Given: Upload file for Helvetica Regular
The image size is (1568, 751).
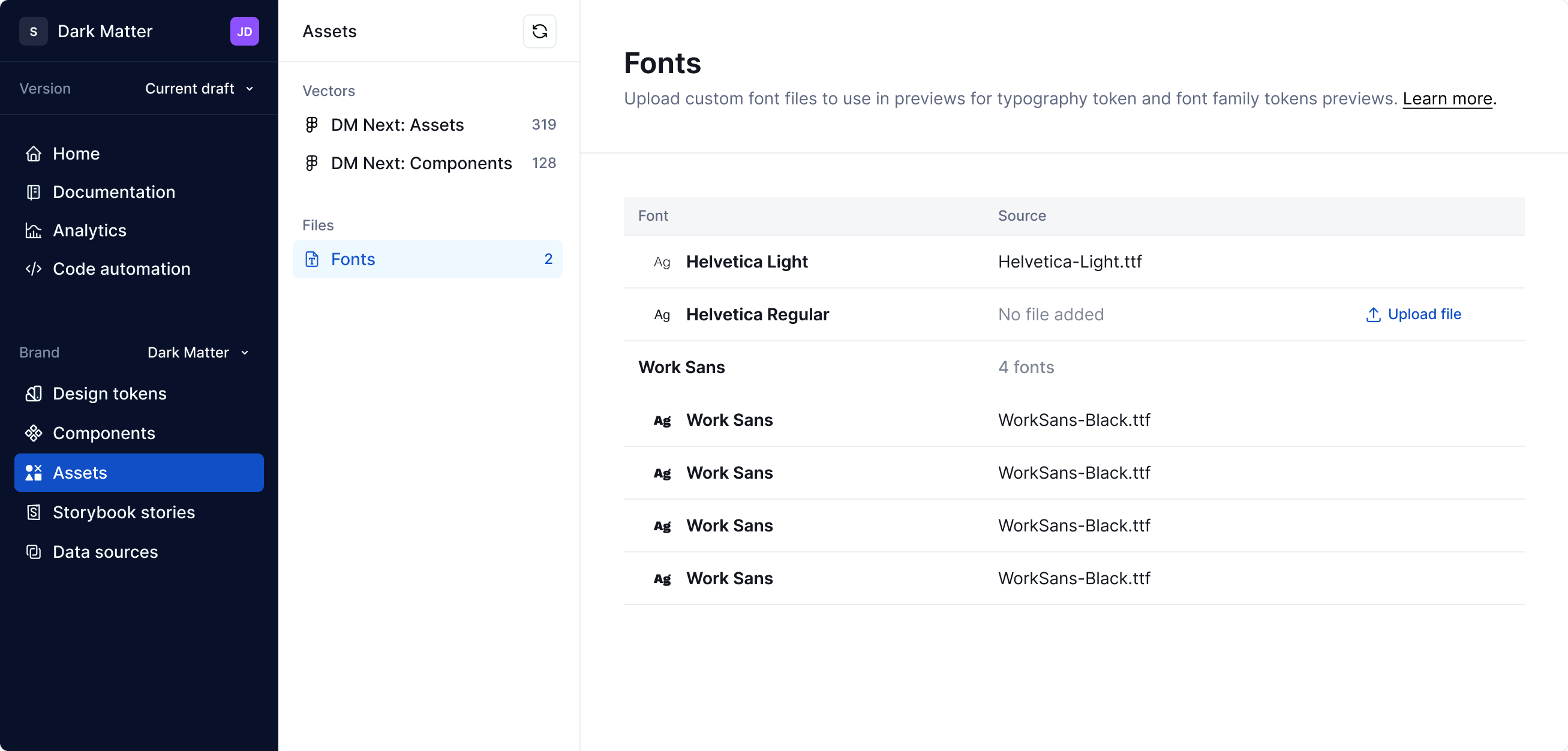Looking at the screenshot, I should pyautogui.click(x=1413, y=314).
